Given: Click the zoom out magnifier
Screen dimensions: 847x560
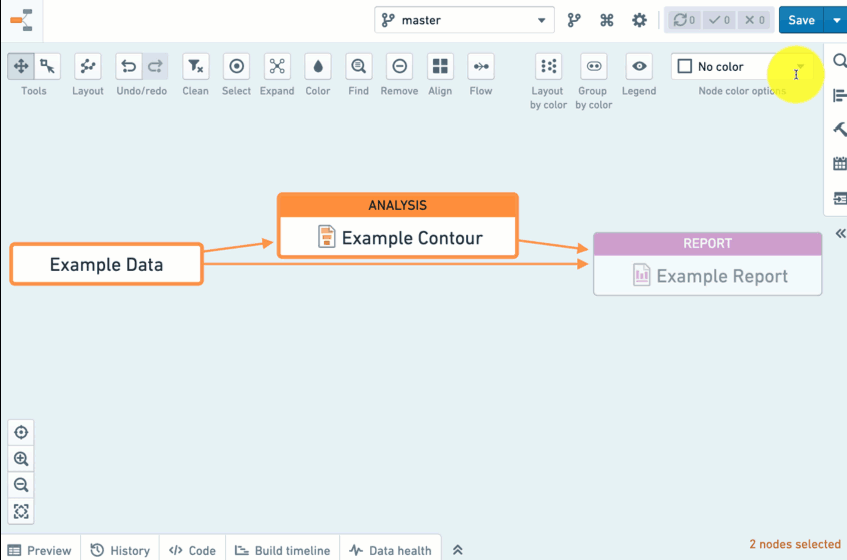Looking at the screenshot, I should pos(21,484).
